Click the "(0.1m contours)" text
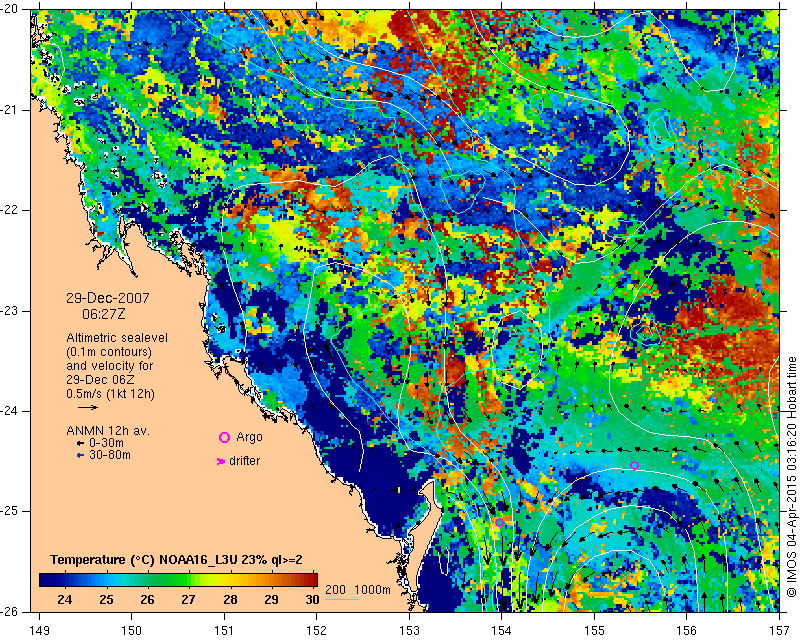This screenshot has height=640, width=800. pyautogui.click(x=109, y=352)
